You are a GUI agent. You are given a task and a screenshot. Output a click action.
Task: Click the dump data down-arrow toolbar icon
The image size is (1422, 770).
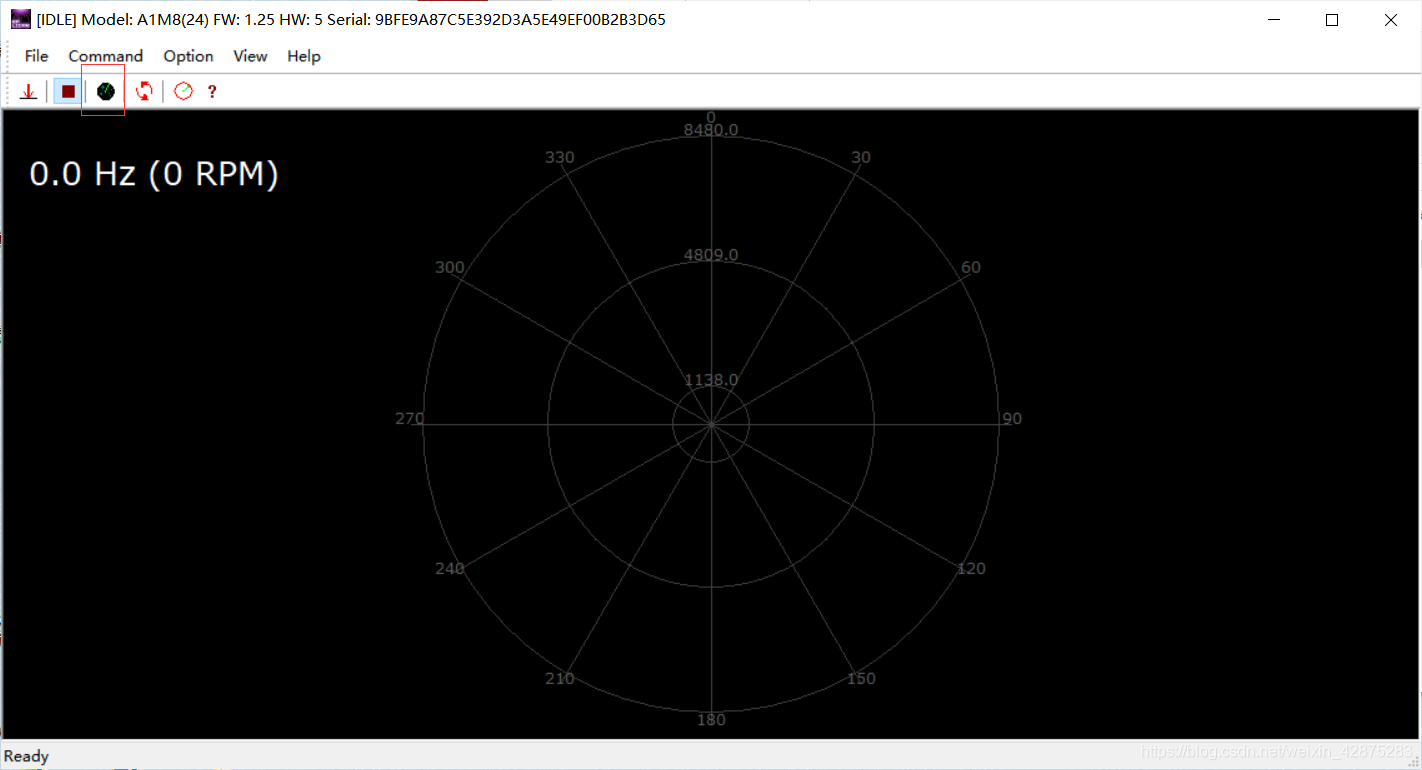point(29,92)
